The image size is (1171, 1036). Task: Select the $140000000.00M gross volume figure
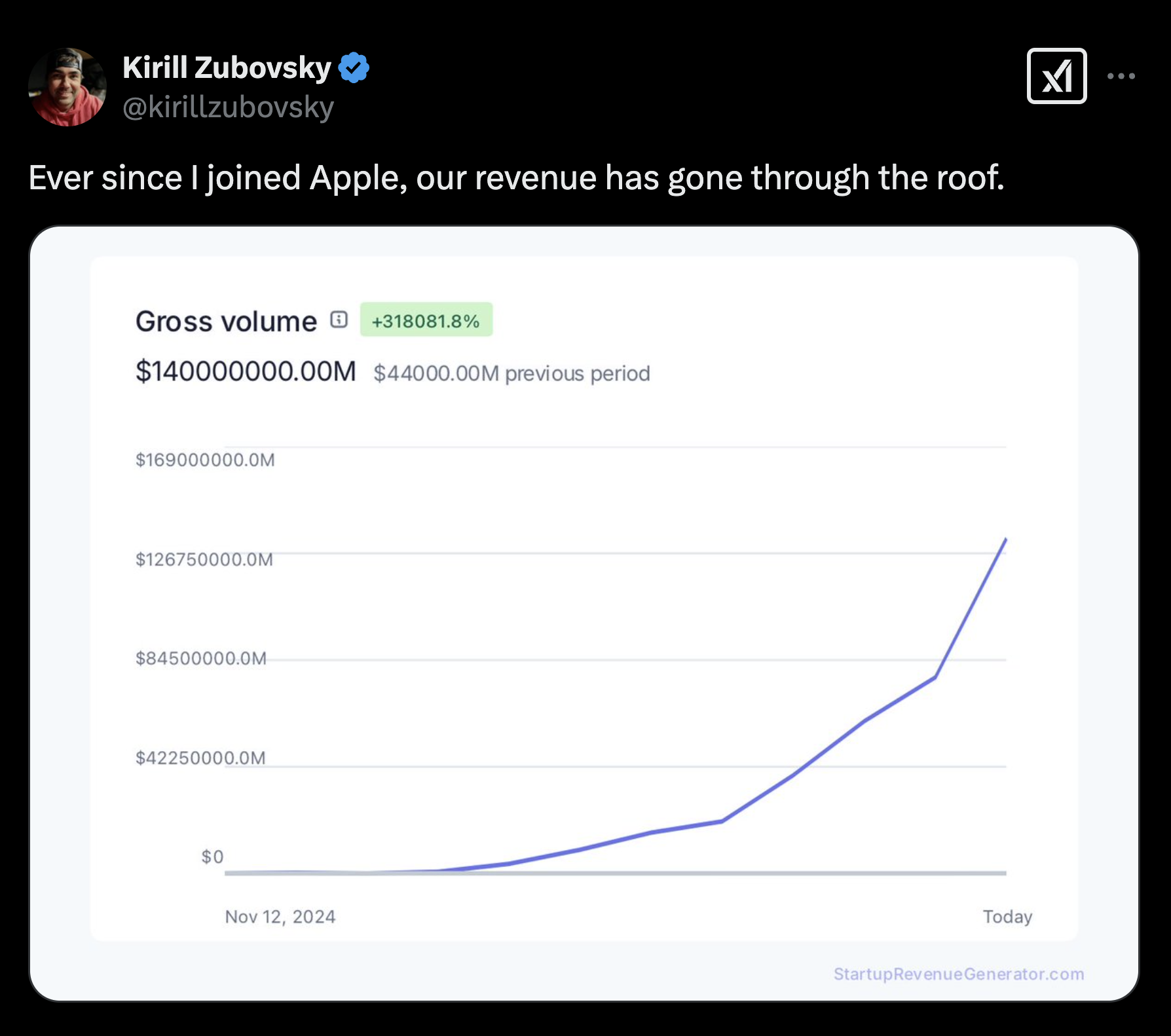(246, 371)
